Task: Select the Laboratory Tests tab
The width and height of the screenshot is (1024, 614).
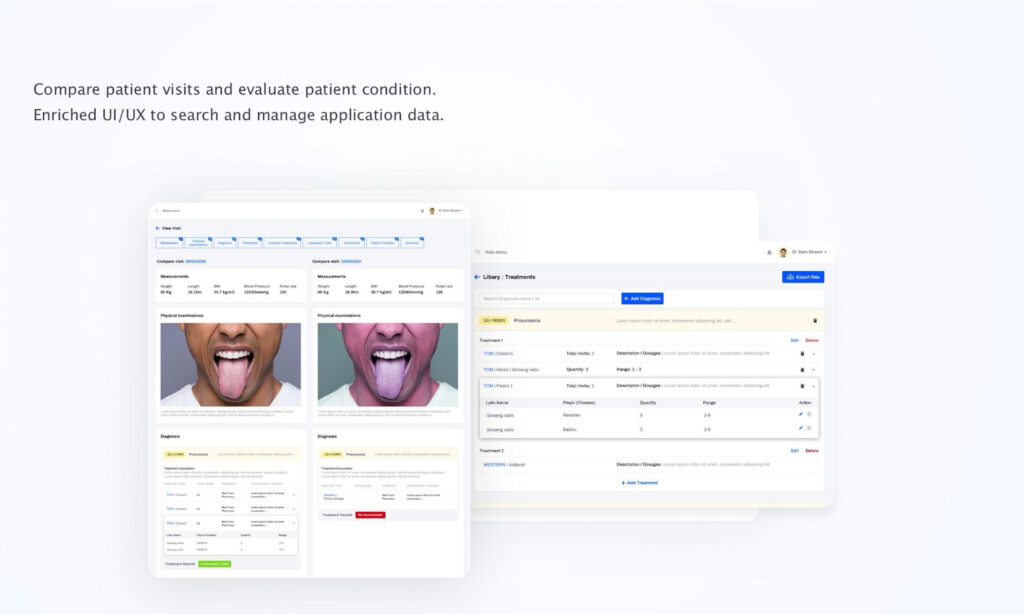Action: pyautogui.click(x=319, y=243)
